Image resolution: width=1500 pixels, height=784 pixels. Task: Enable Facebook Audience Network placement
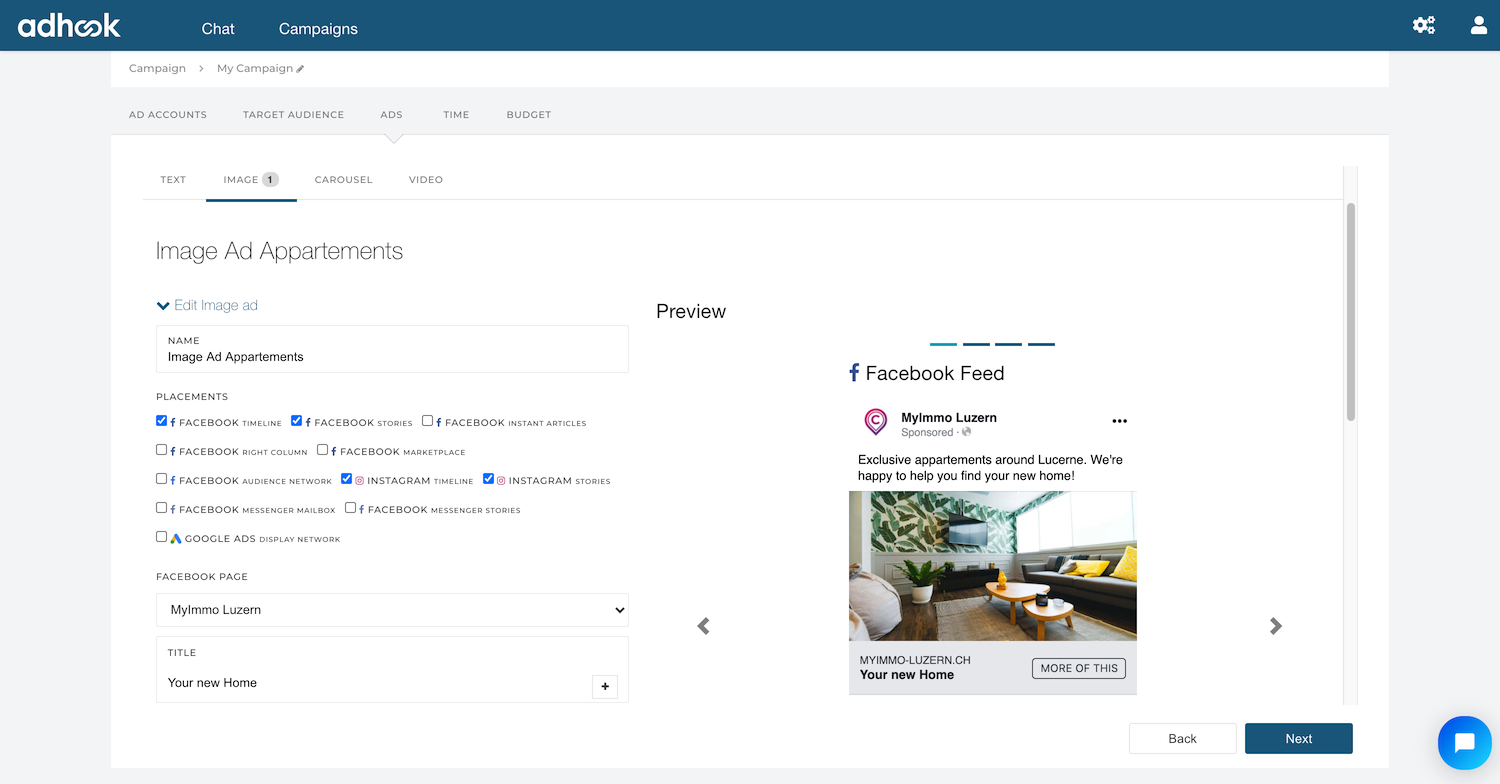pyautogui.click(x=162, y=479)
